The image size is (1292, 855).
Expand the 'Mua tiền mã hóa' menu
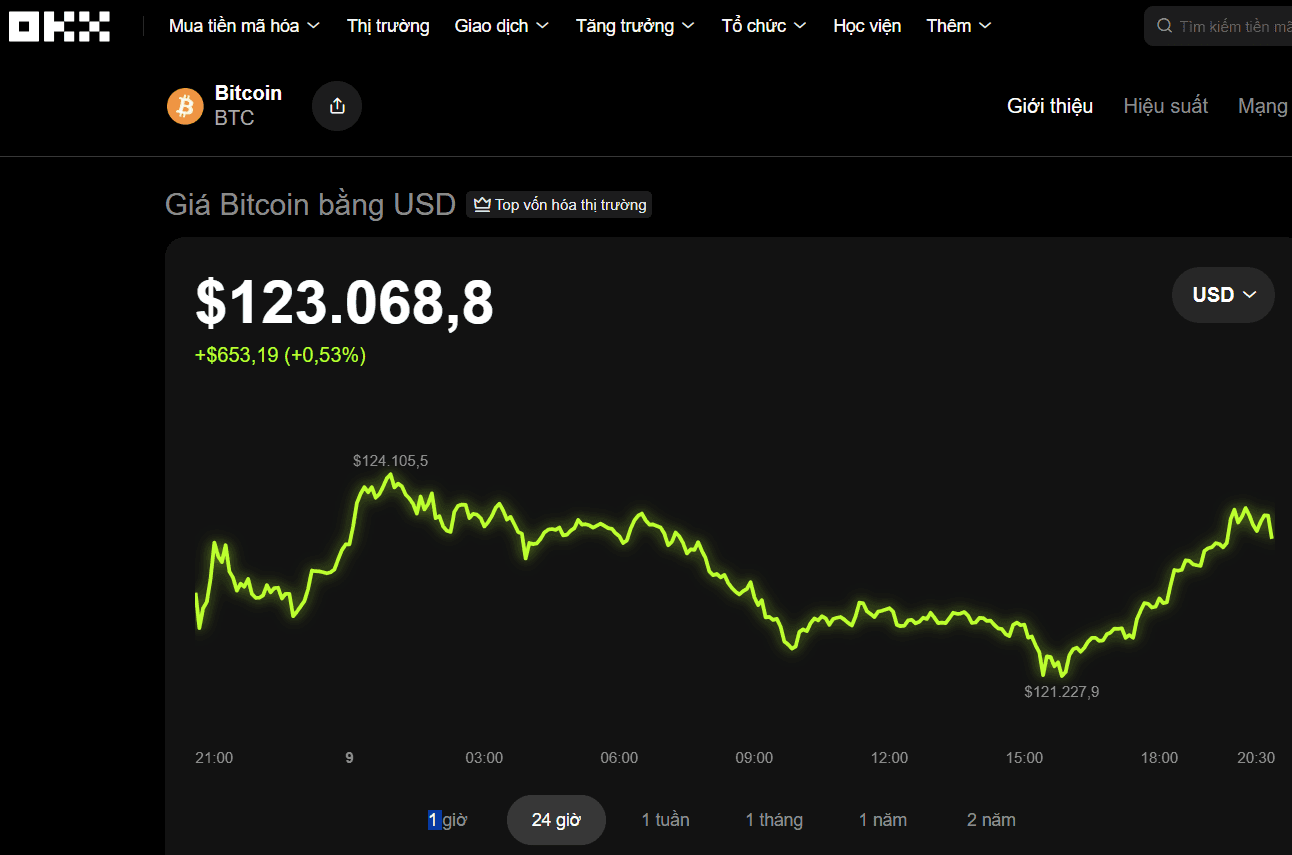(x=243, y=25)
